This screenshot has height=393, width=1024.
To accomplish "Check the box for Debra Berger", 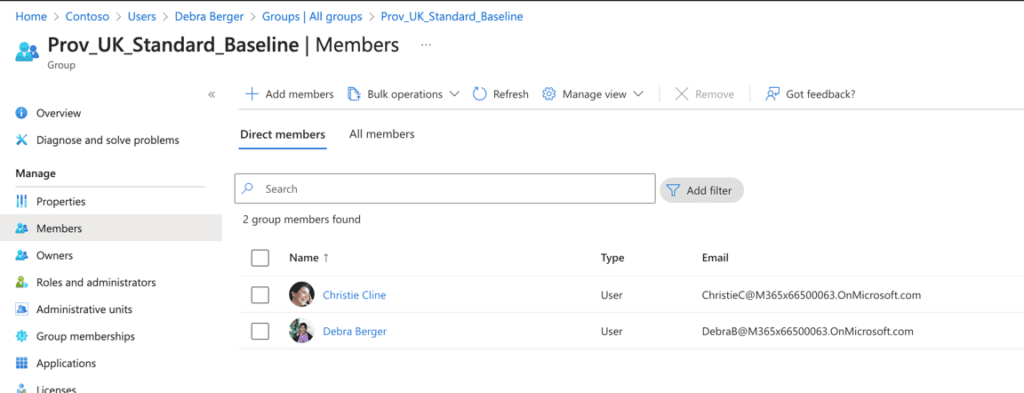I will tap(260, 332).
